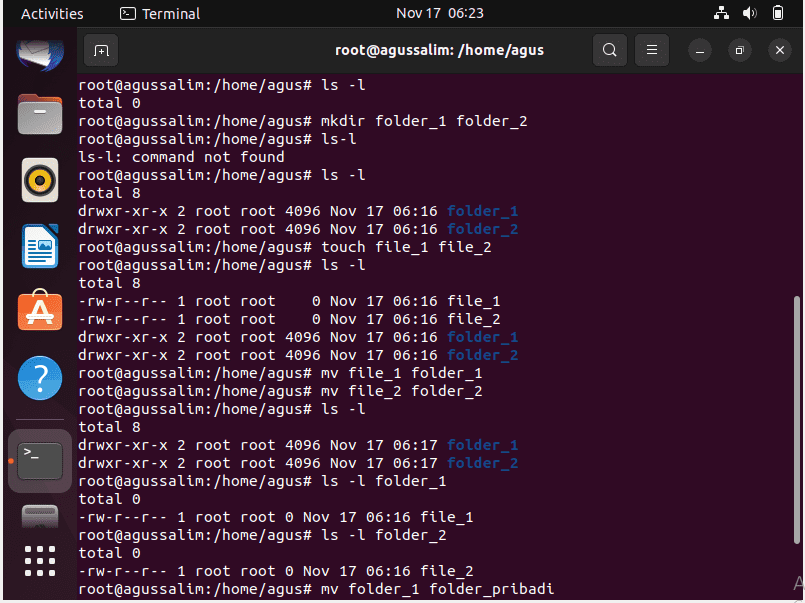Click the terminal vertical scrollbar
The width and height of the screenshot is (805, 603).
point(797,420)
